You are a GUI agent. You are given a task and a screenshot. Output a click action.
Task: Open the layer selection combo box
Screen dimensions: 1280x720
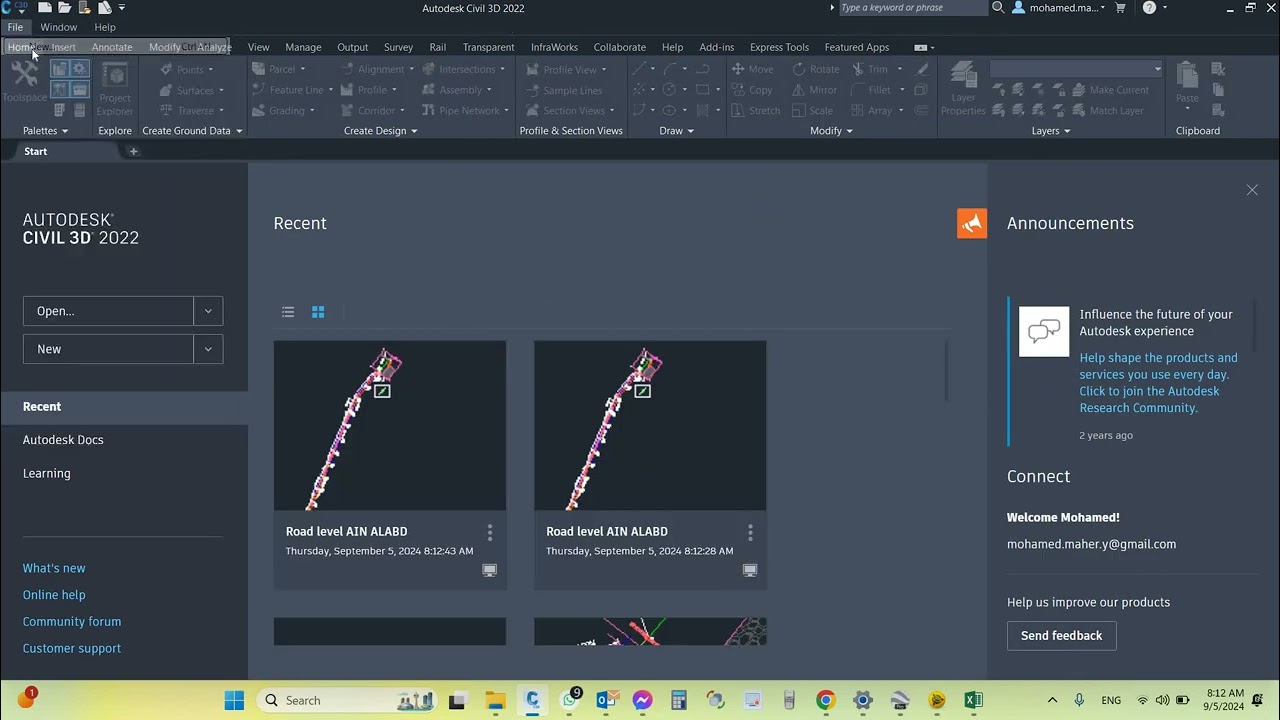tap(1076, 69)
